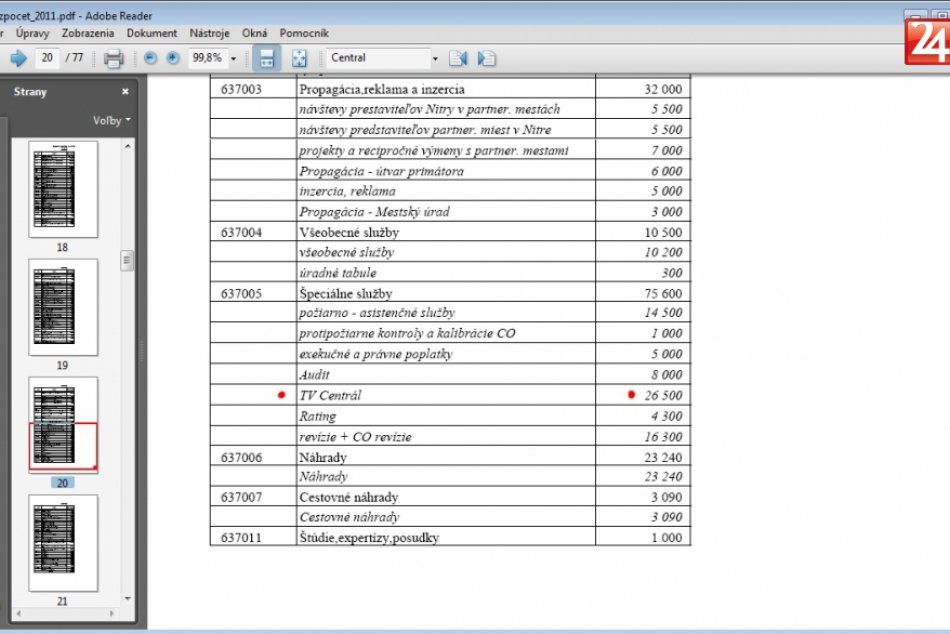The height and width of the screenshot is (634, 950).
Task: Click the zoom in plus button
Action: [x=173, y=58]
